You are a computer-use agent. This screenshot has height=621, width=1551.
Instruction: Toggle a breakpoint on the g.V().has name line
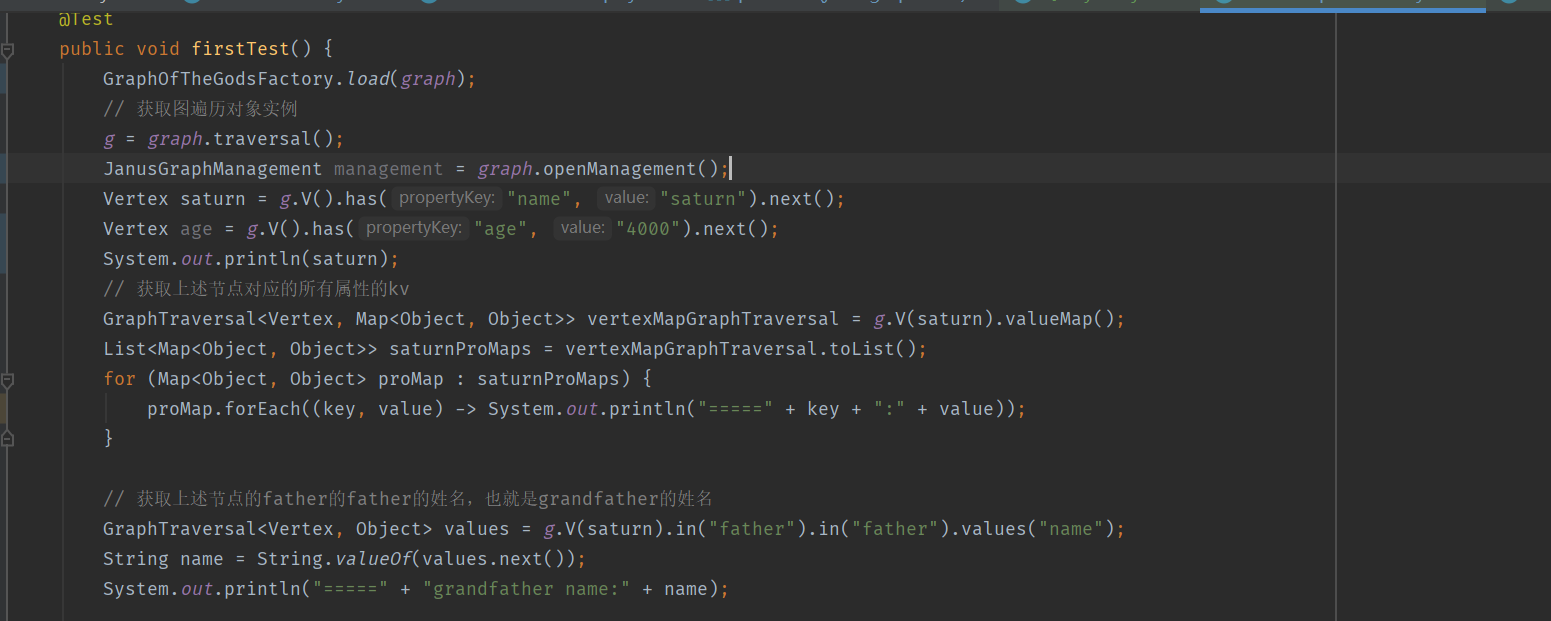[x=30, y=198]
